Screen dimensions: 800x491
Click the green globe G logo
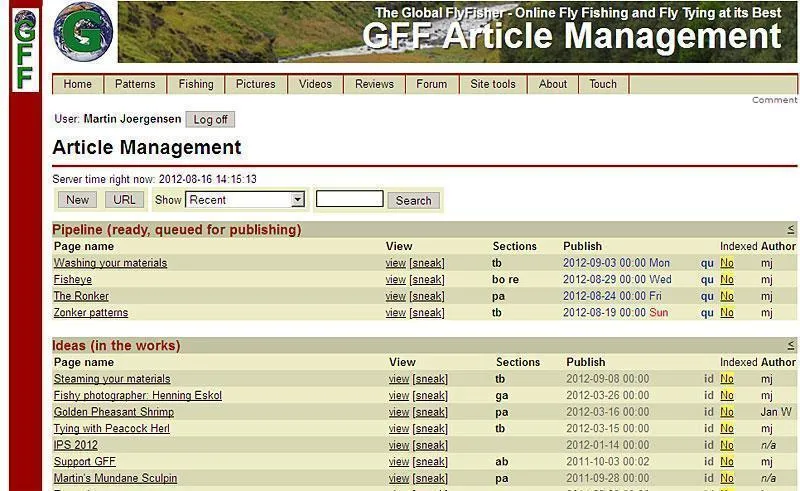tap(83, 32)
